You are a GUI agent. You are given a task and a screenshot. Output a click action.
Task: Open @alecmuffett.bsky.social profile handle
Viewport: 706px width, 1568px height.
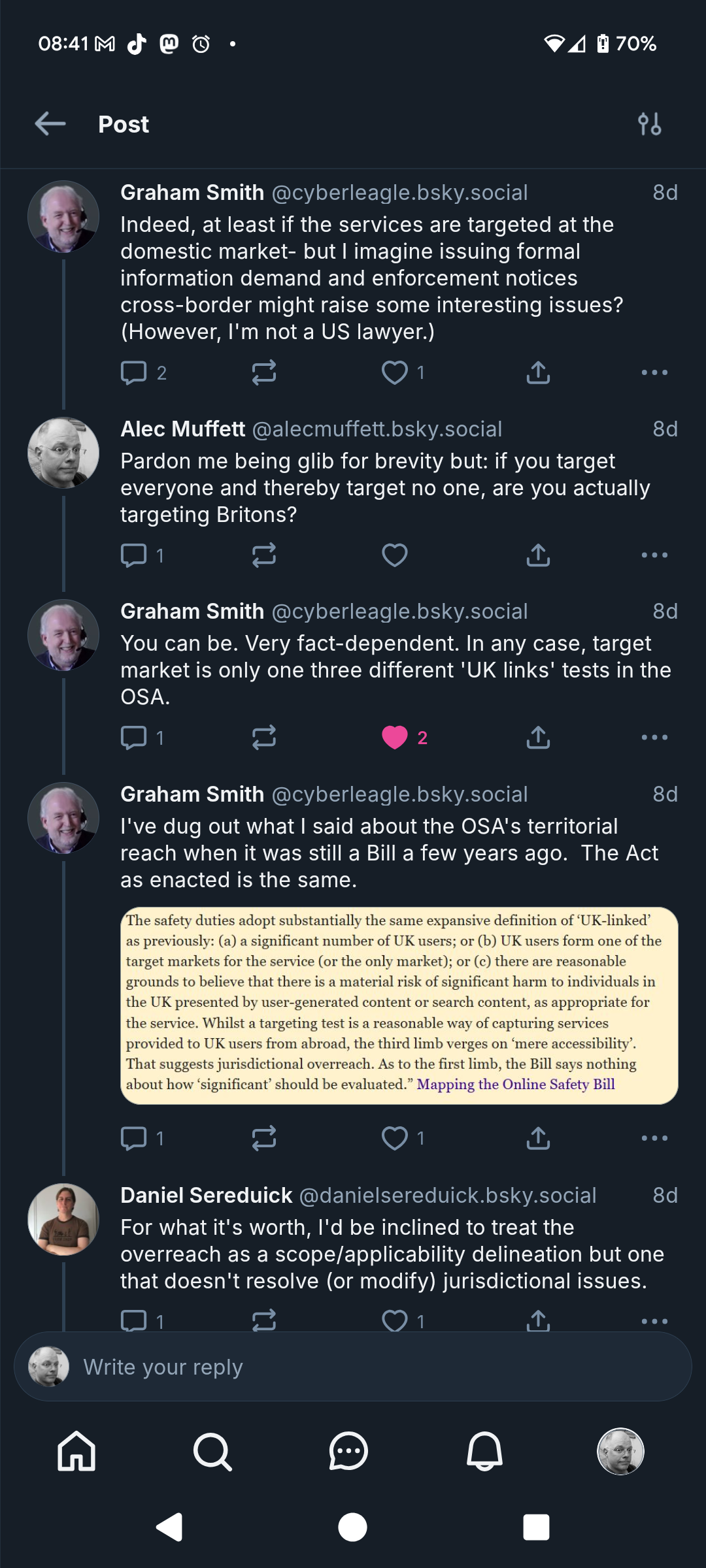[x=377, y=429]
